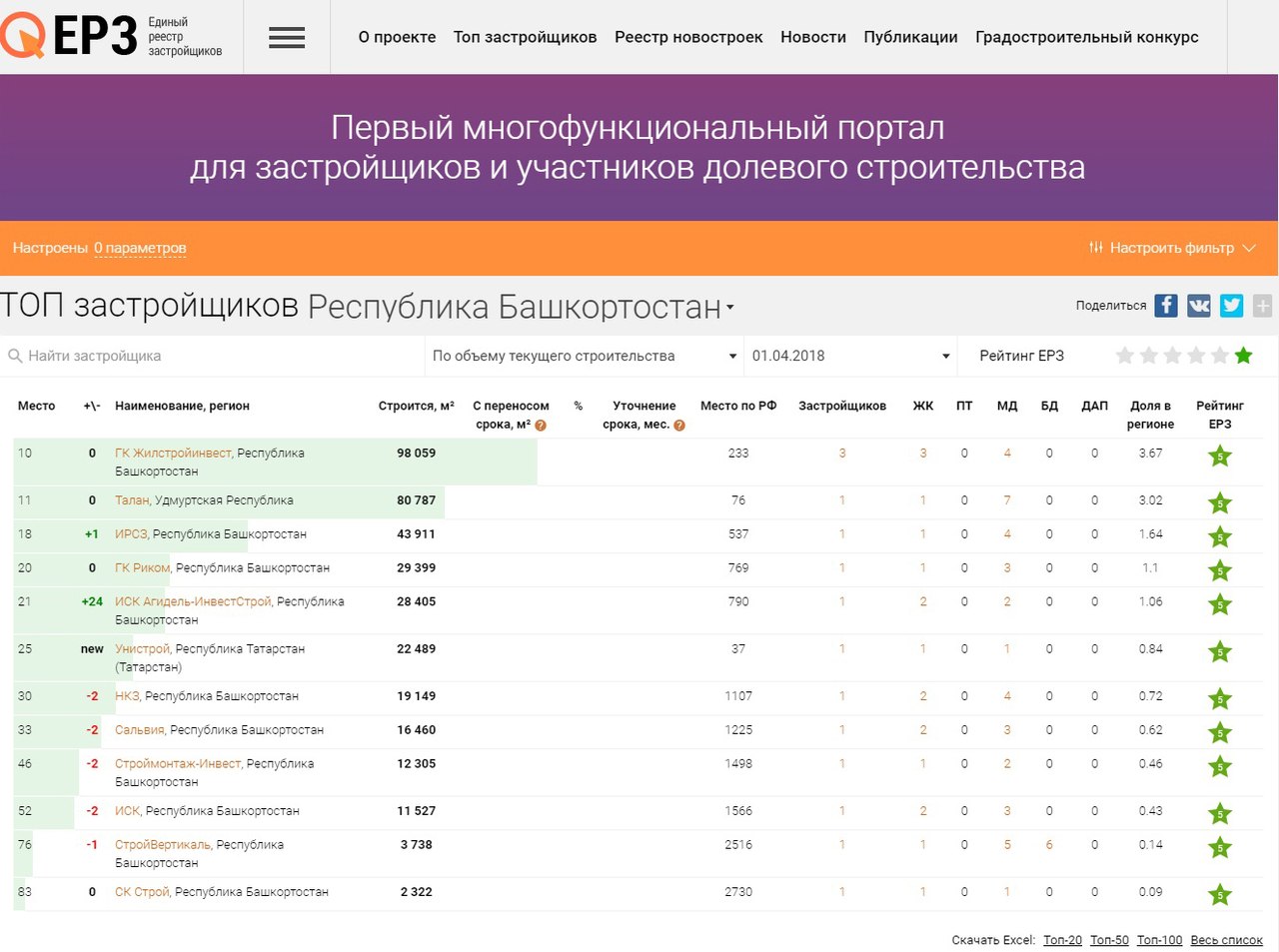This screenshot has width=1279, height=952.
Task: Click star badge for ИСК Агидель-ИнвестСтрой
Action: (x=1220, y=605)
